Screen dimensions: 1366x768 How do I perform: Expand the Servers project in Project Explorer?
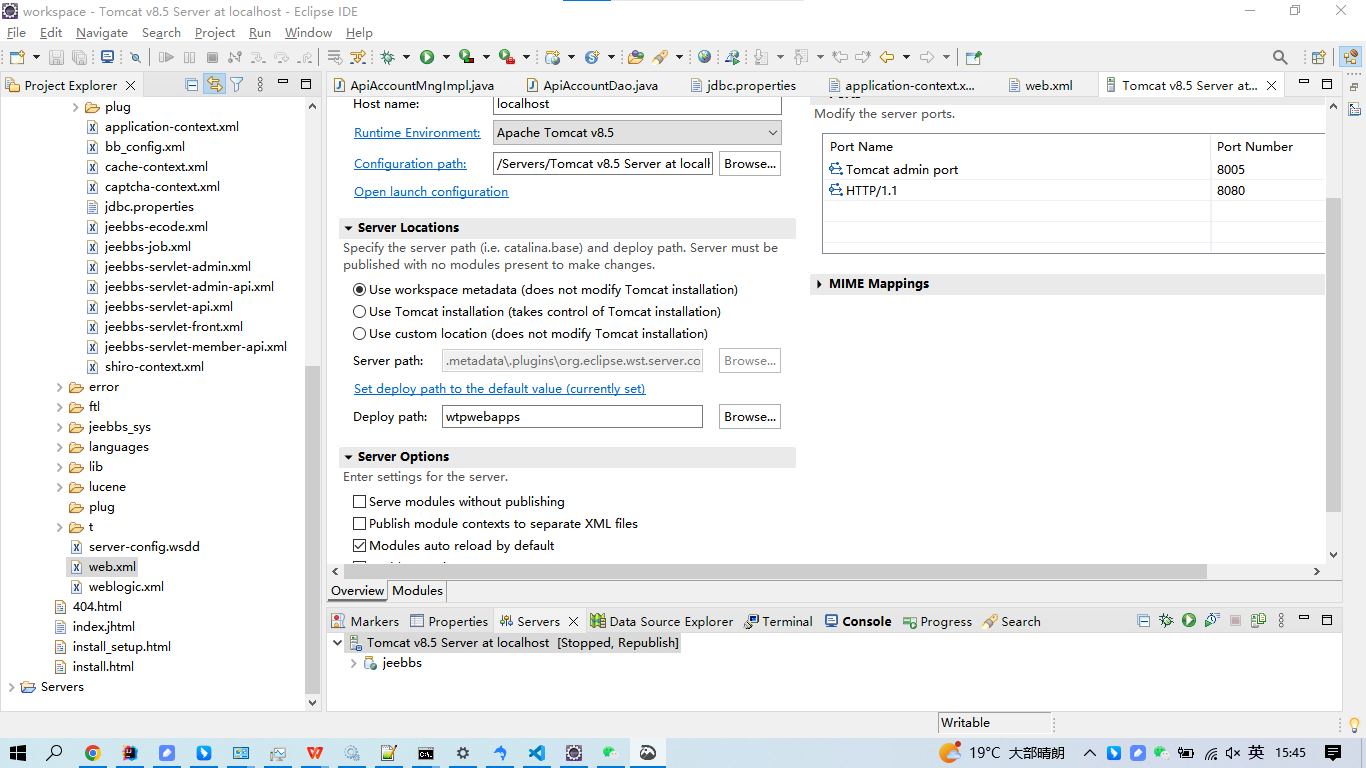(x=12, y=687)
